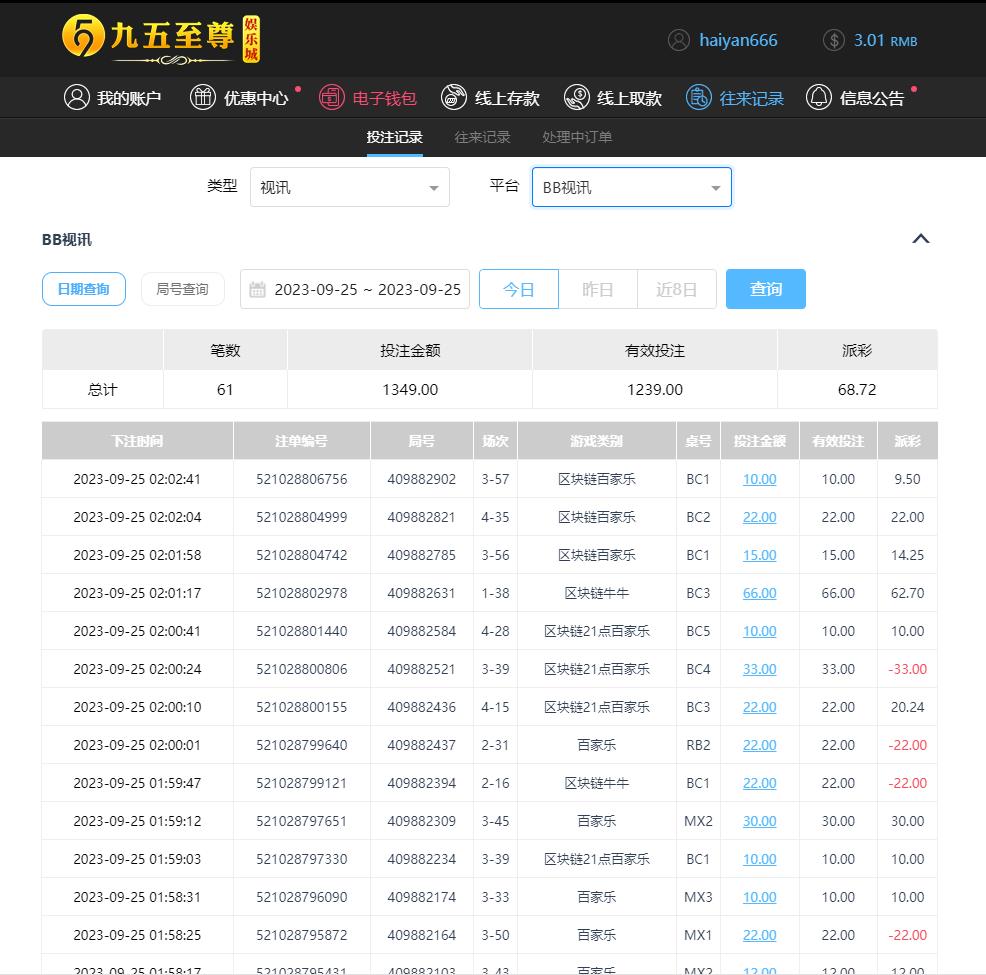The height and width of the screenshot is (975, 986).
Task: Open the 处理中订单 tab
Action: [x=577, y=137]
